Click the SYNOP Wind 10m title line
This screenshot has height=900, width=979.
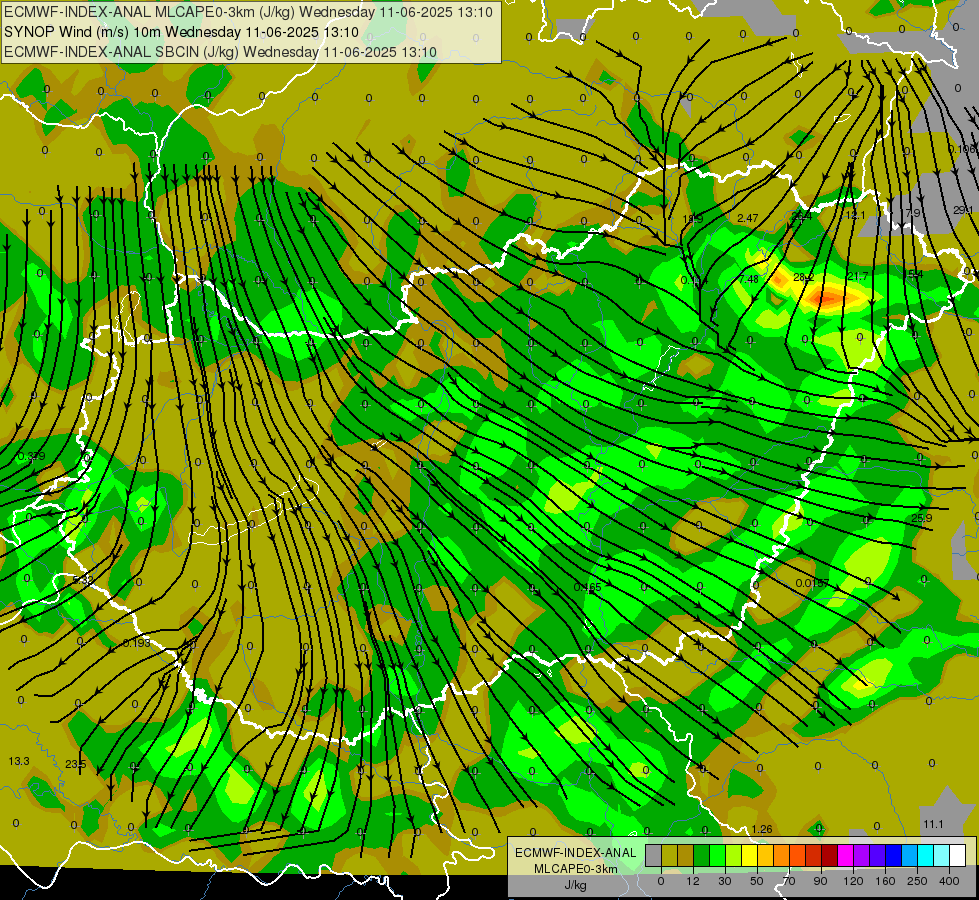point(181,32)
